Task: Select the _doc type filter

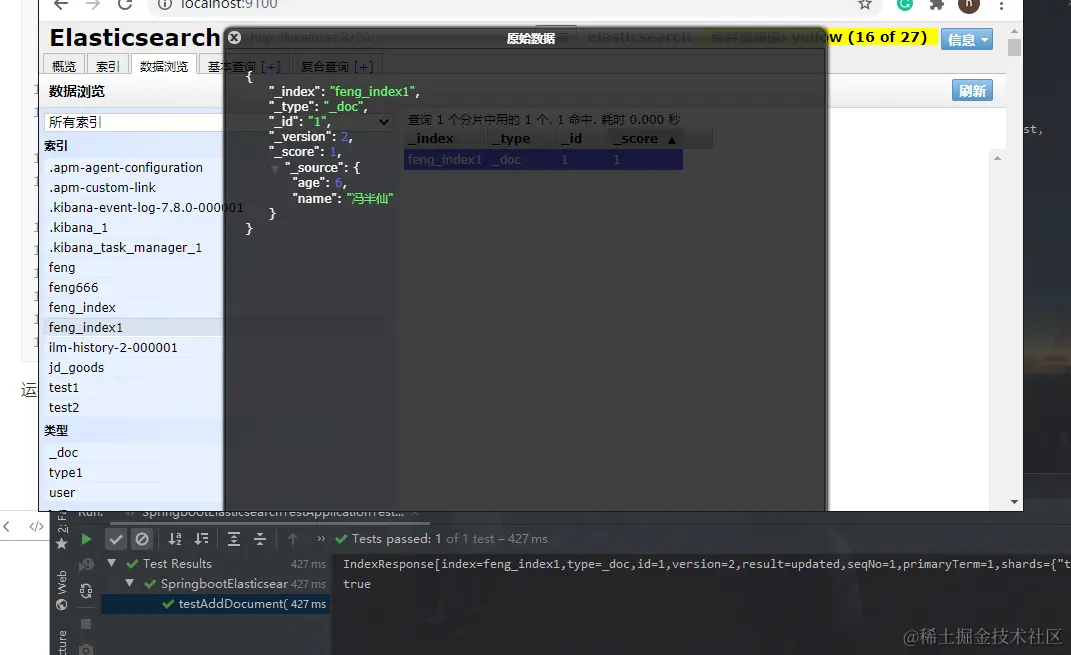Action: tap(64, 452)
